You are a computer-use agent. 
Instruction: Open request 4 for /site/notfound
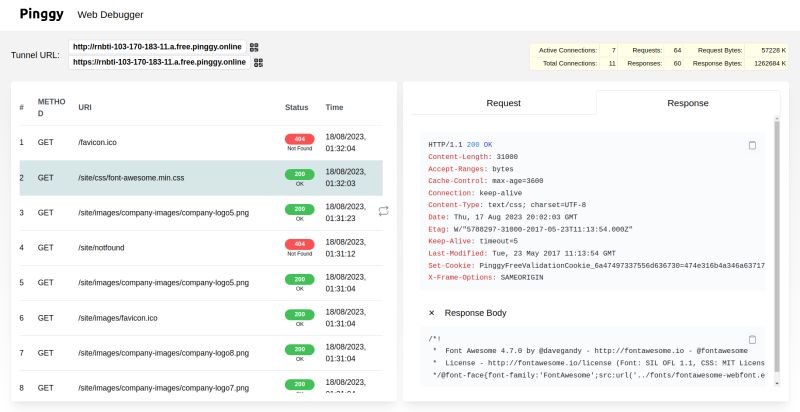coord(201,248)
